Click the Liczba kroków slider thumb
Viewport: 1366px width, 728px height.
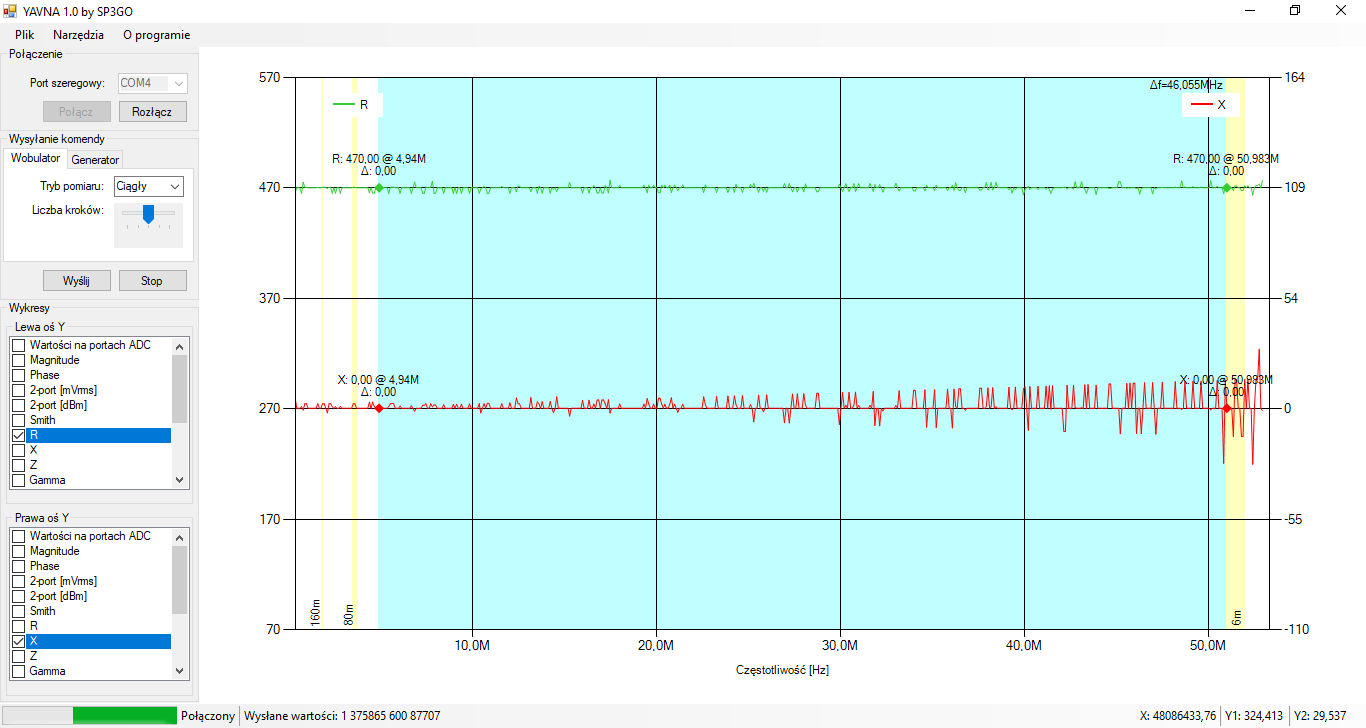148,213
